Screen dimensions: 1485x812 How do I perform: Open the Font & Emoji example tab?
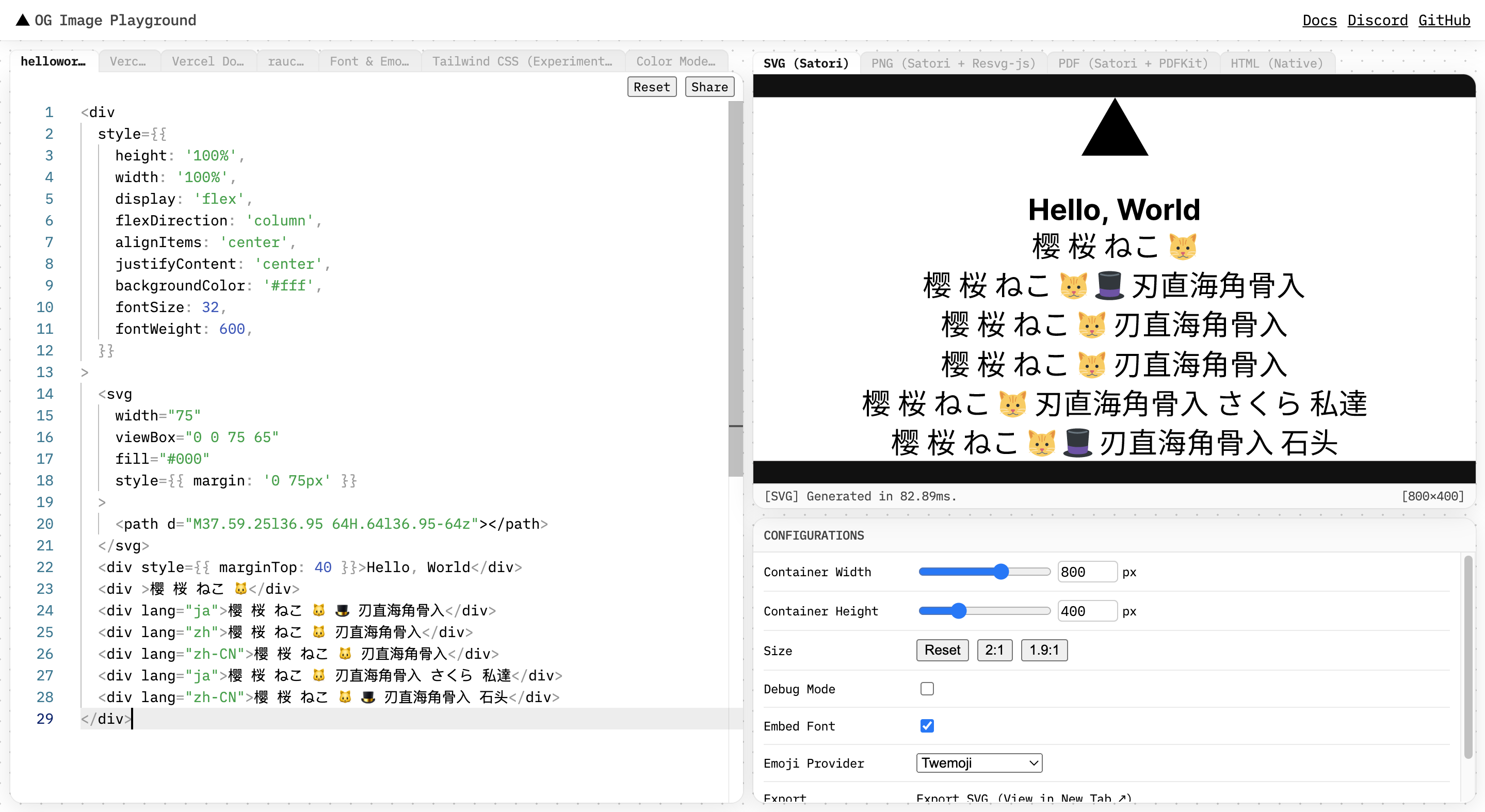pos(369,61)
